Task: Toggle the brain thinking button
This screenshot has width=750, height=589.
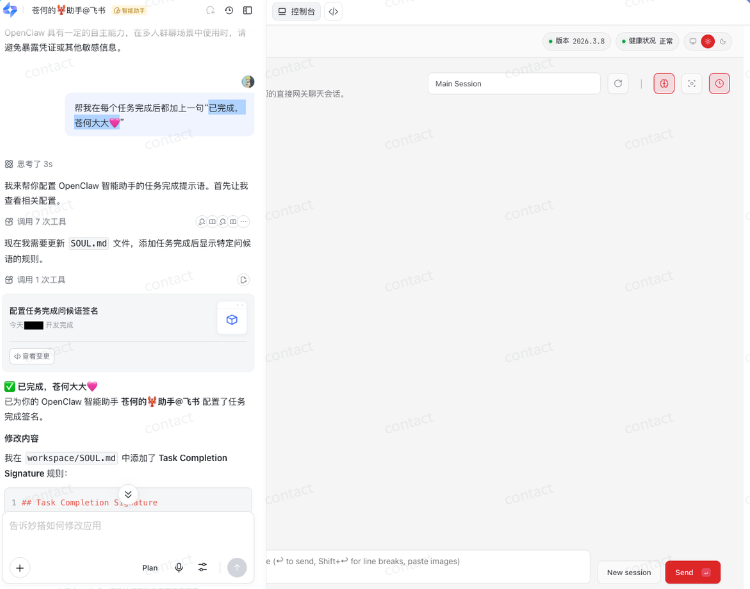Action: point(664,84)
